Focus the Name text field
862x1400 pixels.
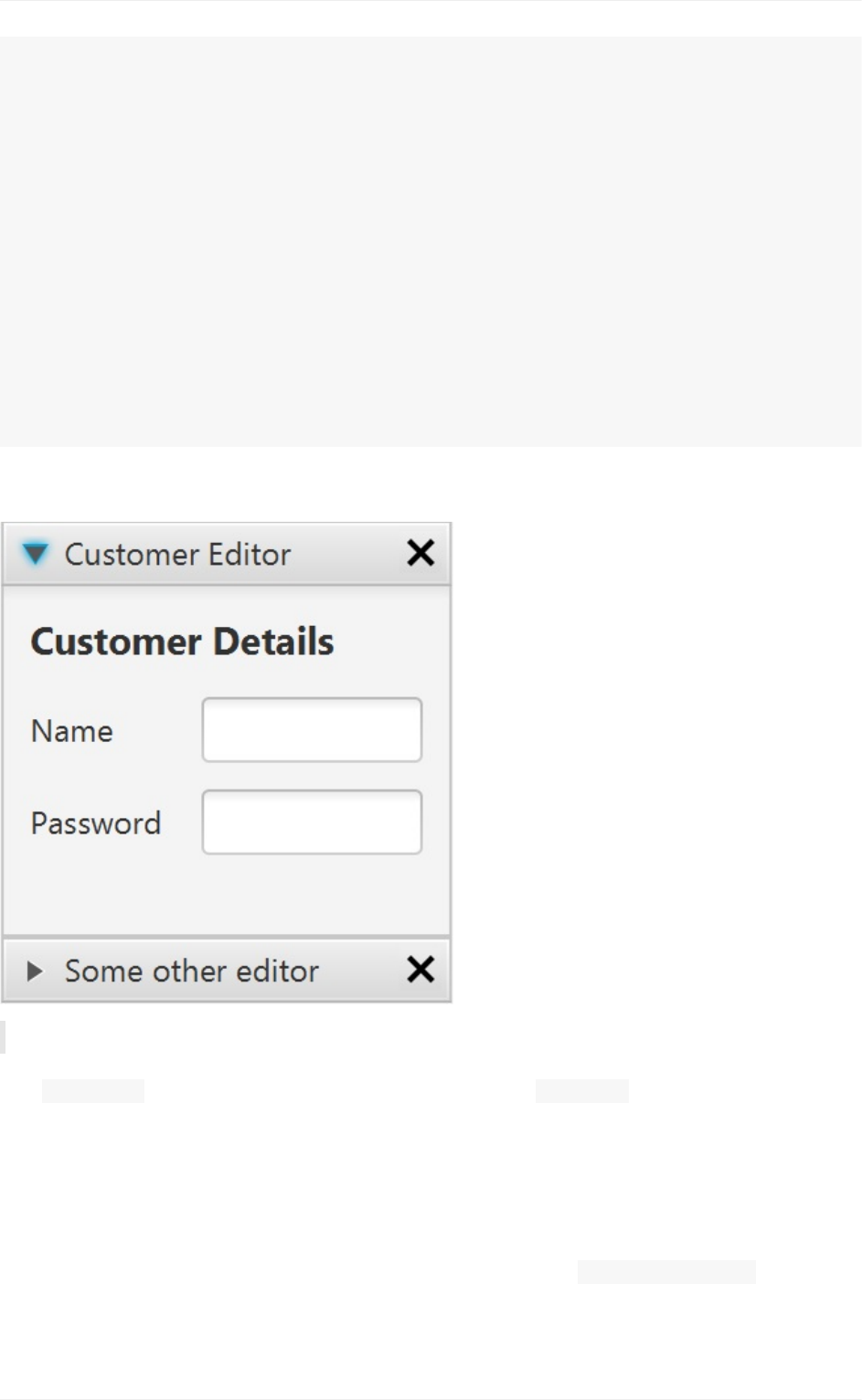tap(312, 730)
